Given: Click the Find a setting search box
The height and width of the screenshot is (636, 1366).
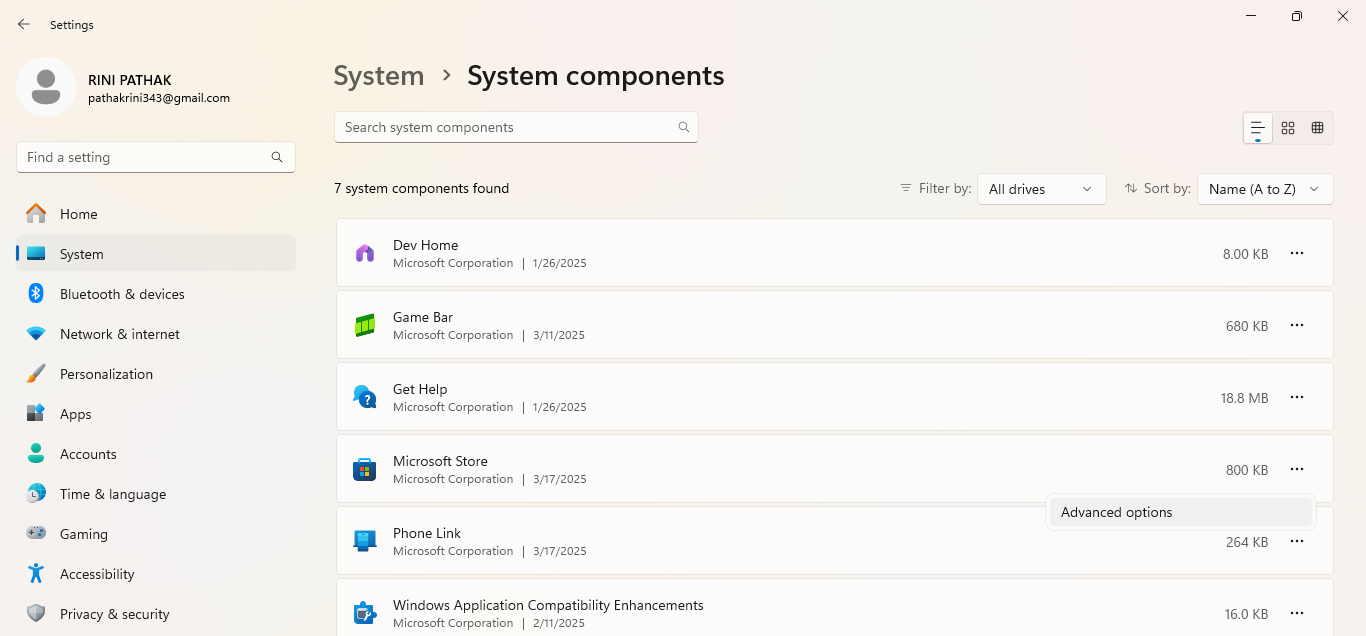Looking at the screenshot, I should point(145,157).
